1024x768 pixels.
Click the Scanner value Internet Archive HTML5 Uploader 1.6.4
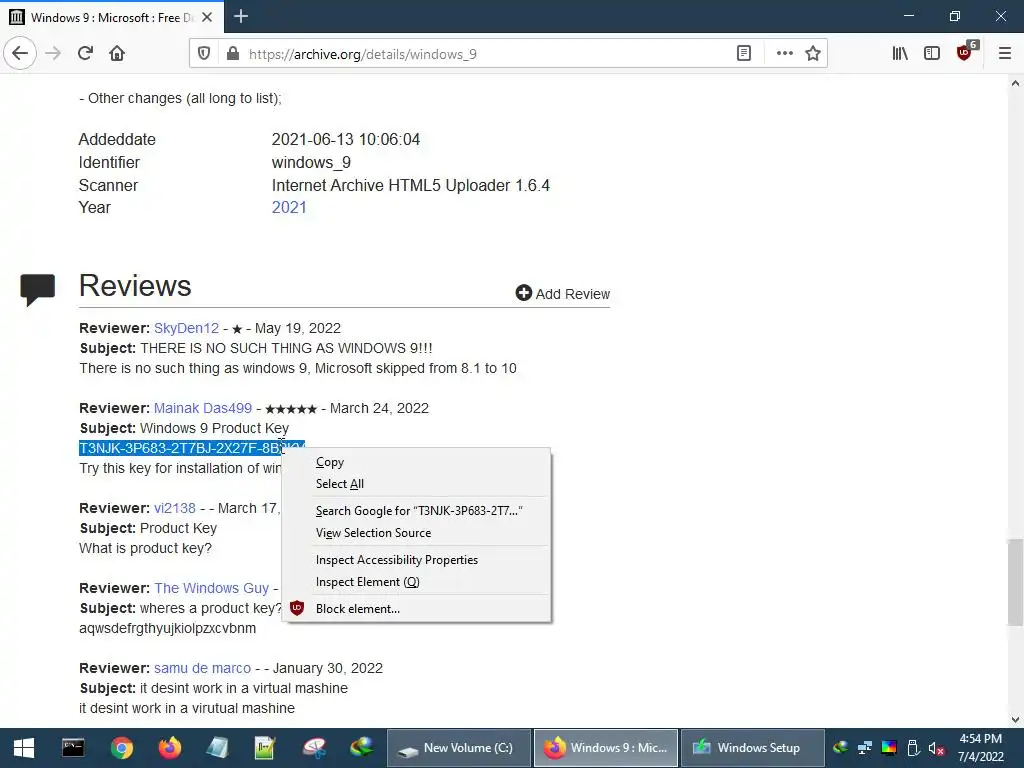point(410,185)
